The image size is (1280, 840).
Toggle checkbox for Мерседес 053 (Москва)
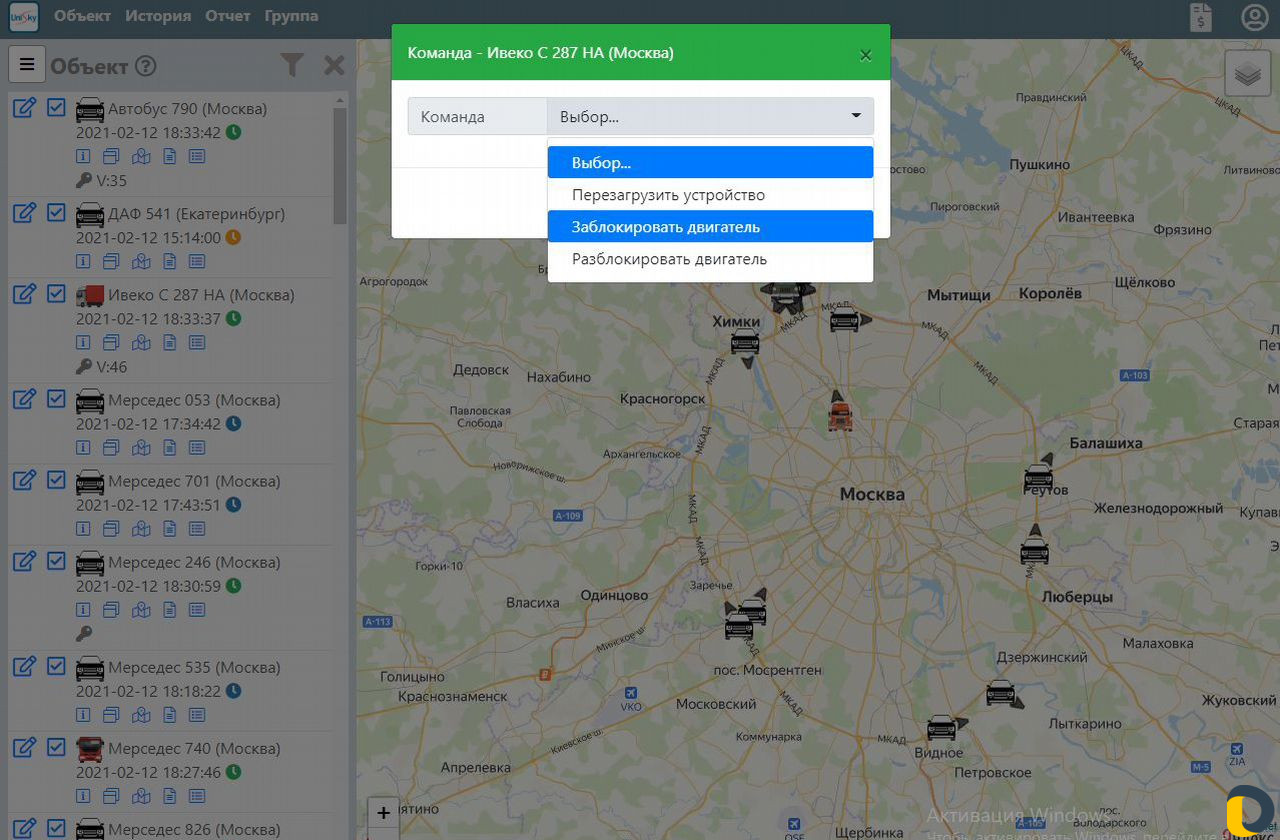tap(56, 398)
